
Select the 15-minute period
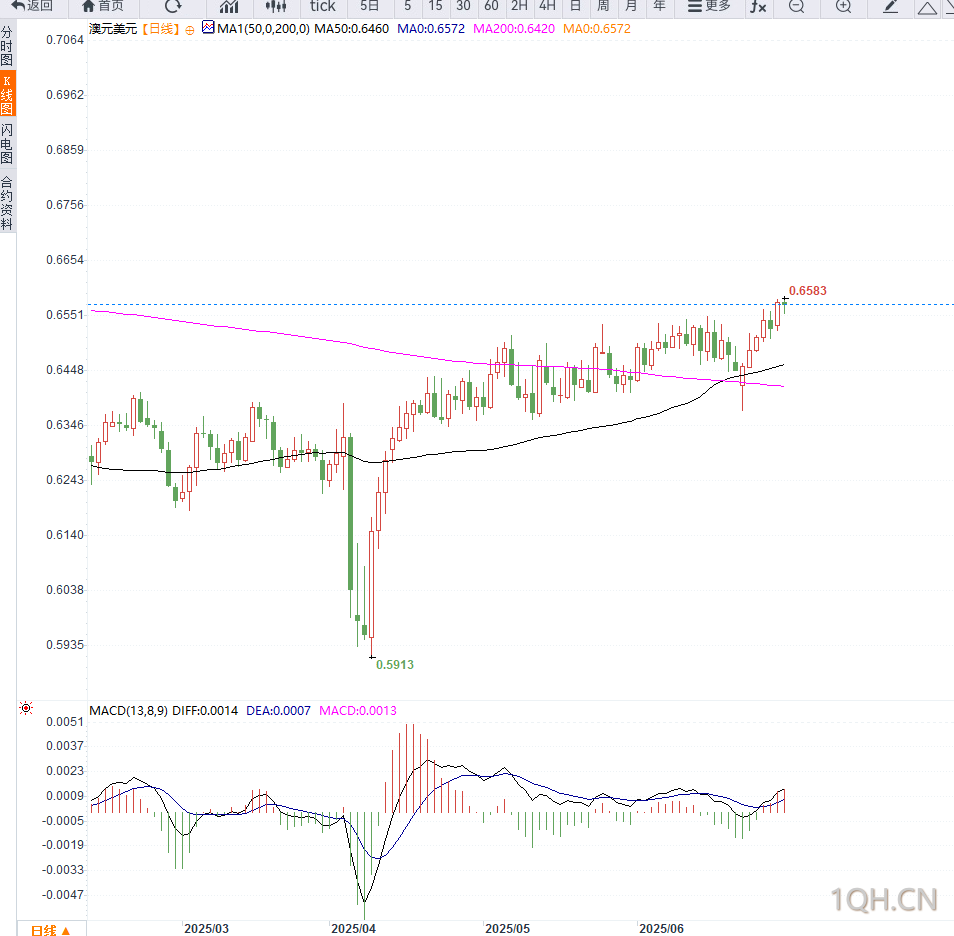pyautogui.click(x=435, y=6)
